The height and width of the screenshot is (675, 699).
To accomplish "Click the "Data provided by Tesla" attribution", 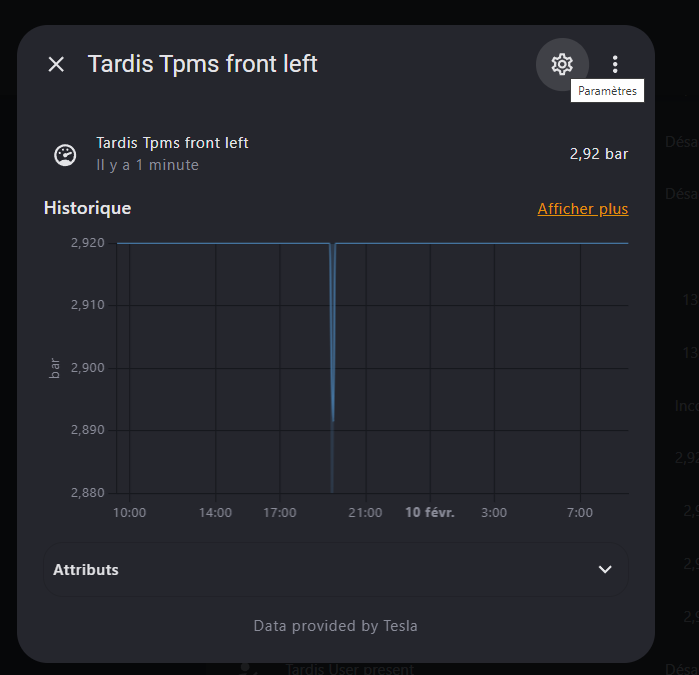I will [335, 626].
